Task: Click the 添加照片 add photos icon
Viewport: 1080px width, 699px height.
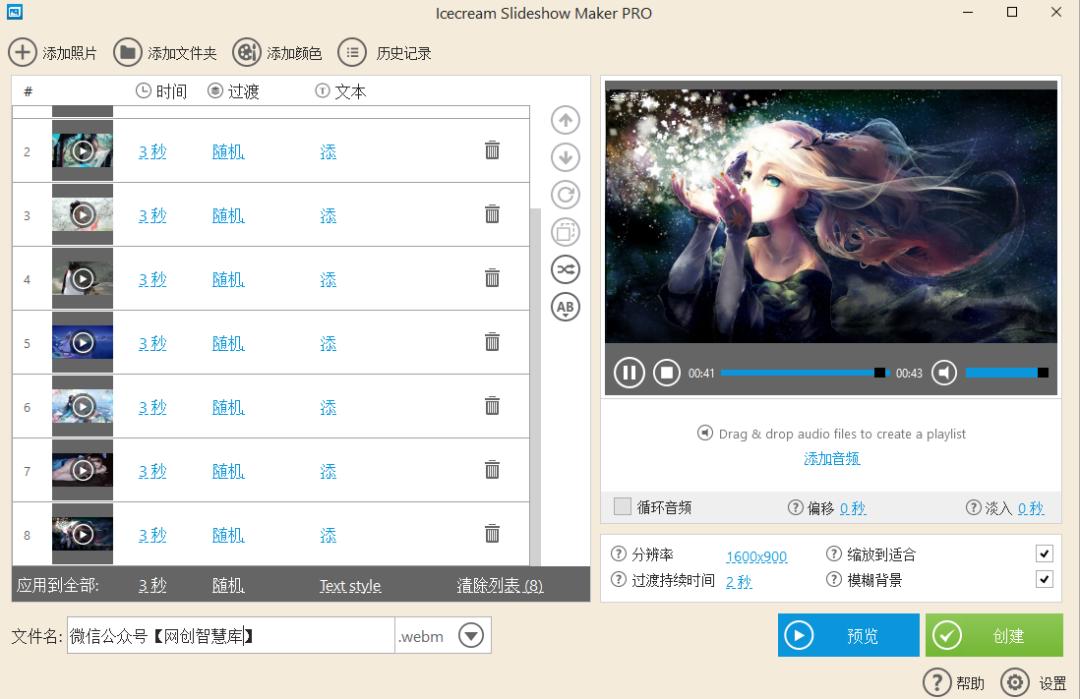Action: (x=22, y=53)
